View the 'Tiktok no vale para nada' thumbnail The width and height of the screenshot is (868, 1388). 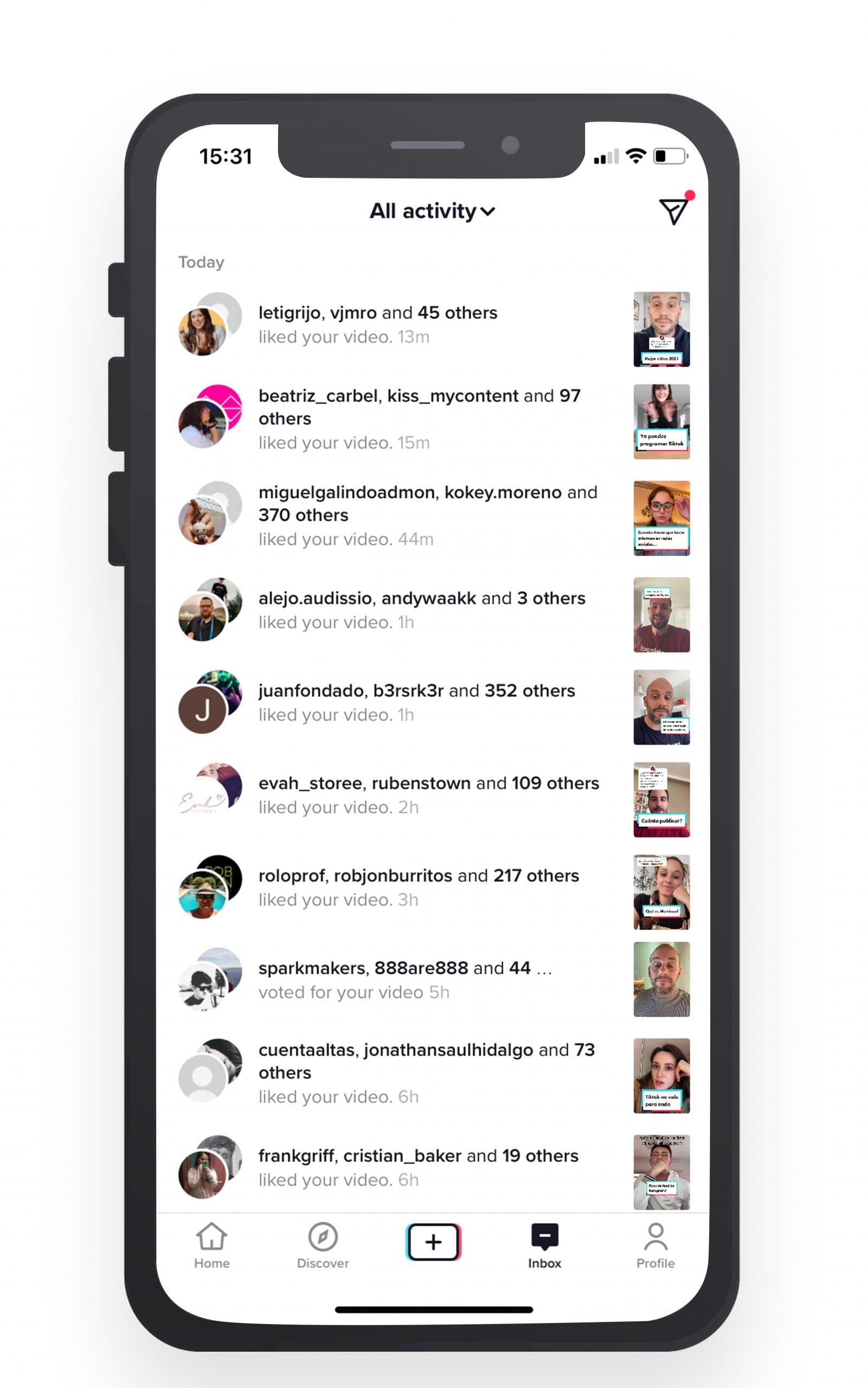[x=661, y=1076]
